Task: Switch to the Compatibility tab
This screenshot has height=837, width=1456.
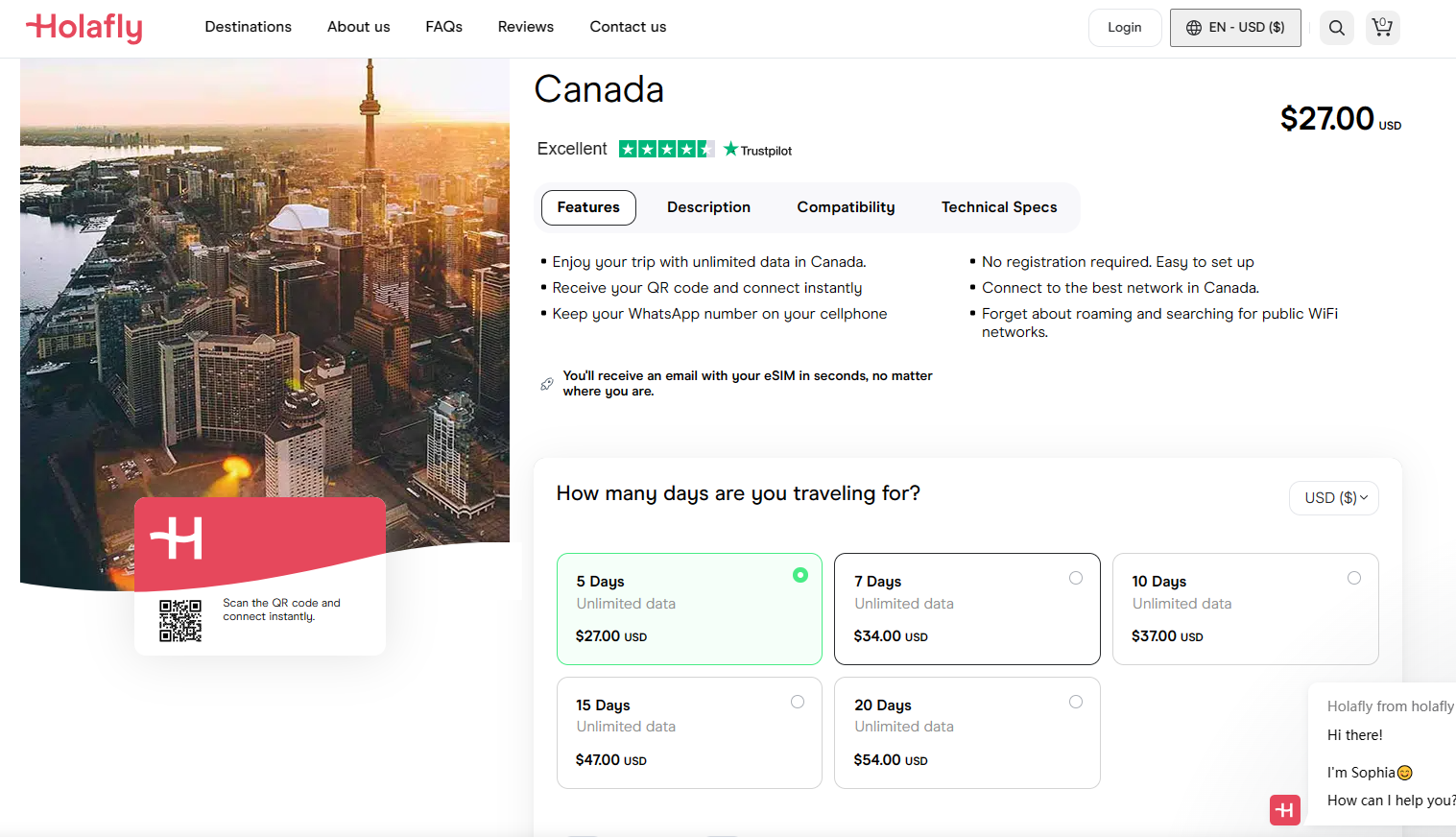Action: (x=846, y=207)
